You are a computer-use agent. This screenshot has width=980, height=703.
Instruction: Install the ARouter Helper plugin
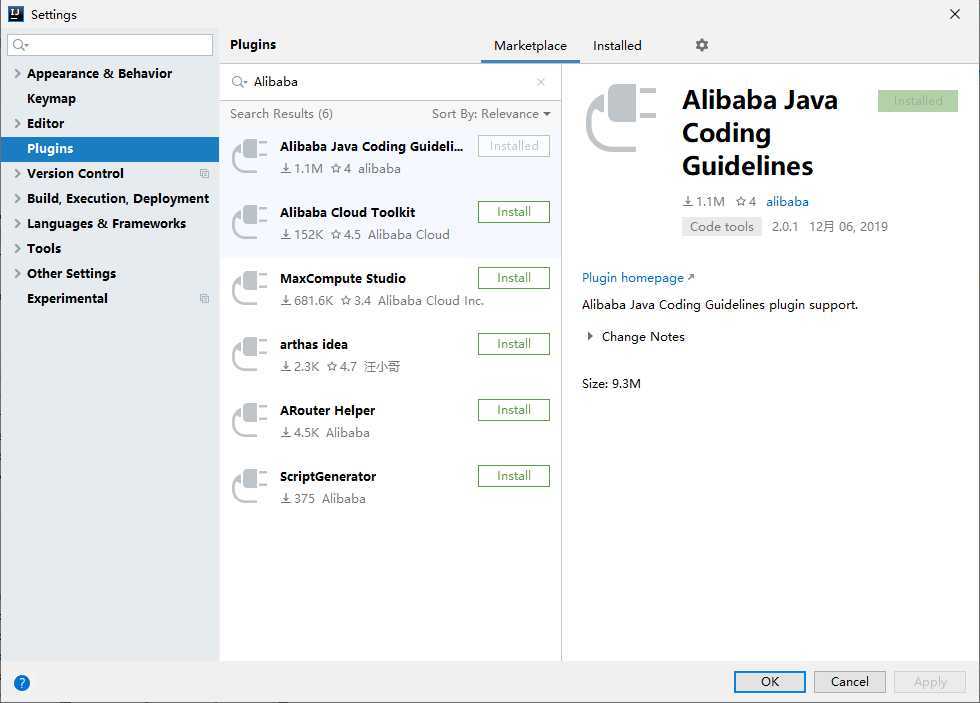[514, 410]
